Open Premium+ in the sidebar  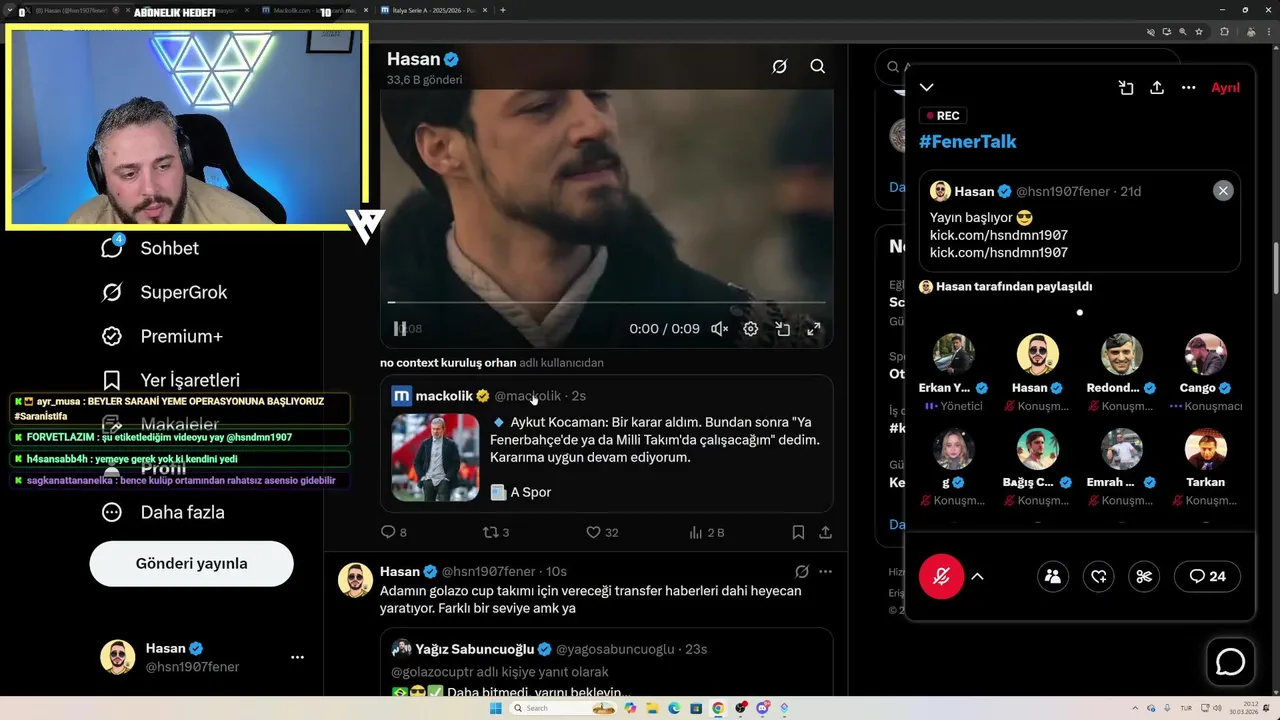(x=162, y=336)
